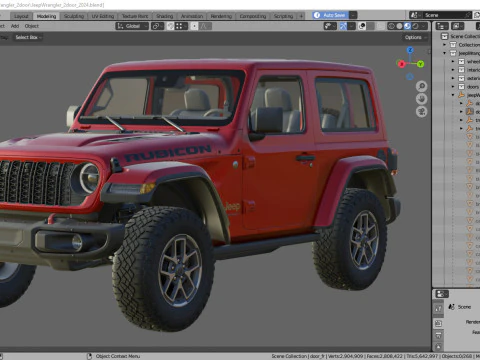Open the Tool properties tab
The image size is (480, 360).
(x=438, y=309)
